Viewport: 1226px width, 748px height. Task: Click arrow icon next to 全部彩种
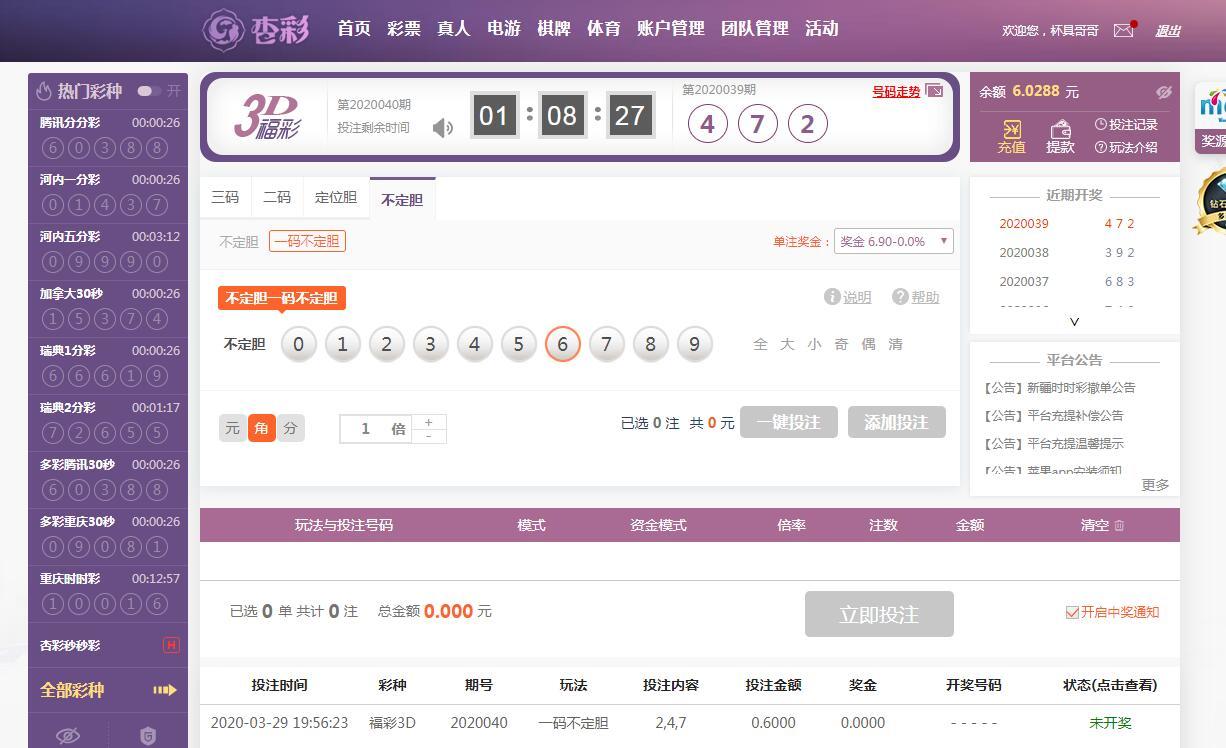click(x=165, y=690)
